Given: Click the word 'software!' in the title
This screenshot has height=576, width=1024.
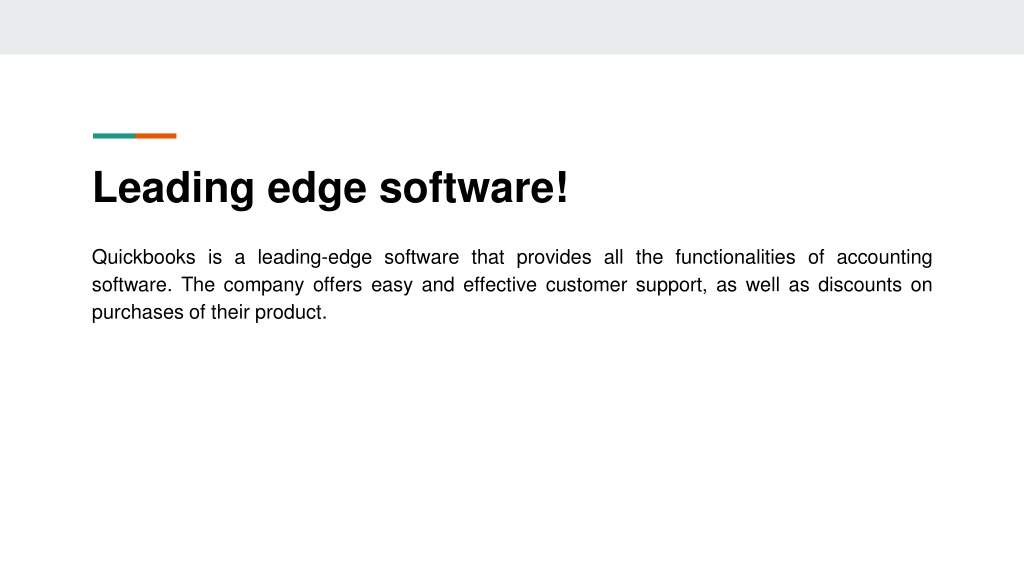Looking at the screenshot, I should [474, 188].
